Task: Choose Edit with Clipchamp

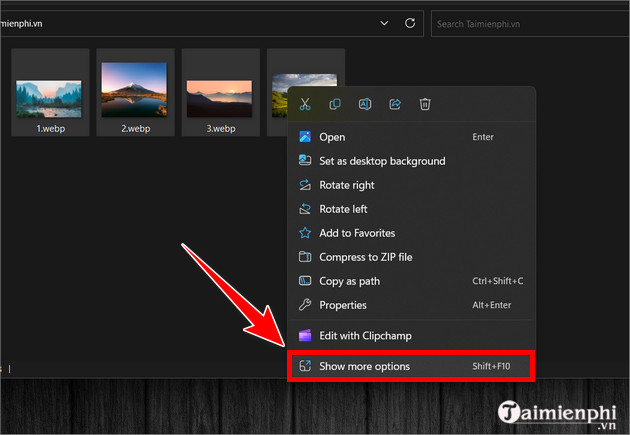Action: 413,336
